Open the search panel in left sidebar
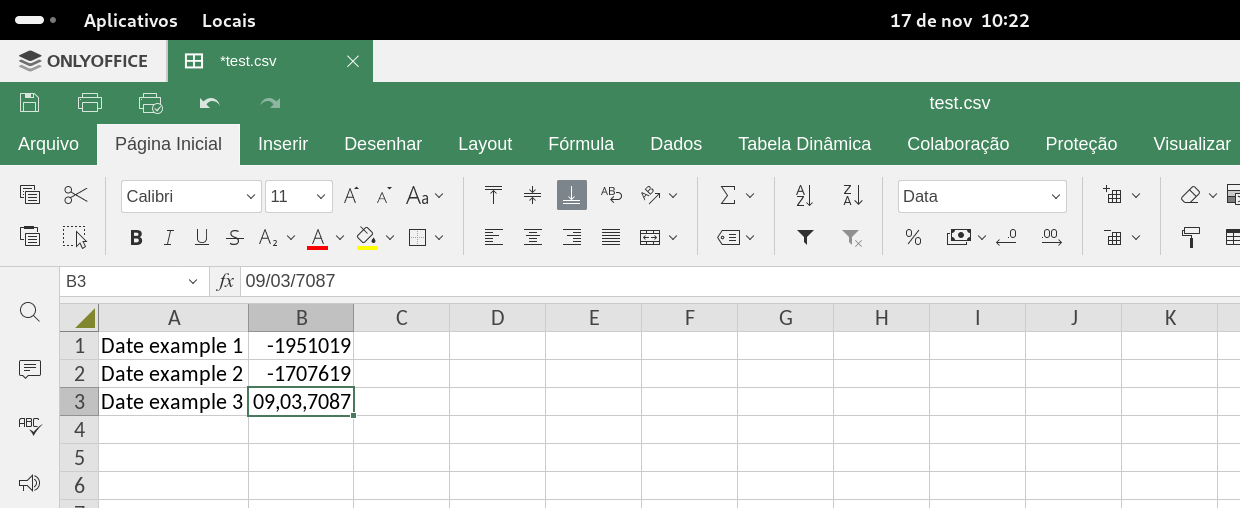1240x508 pixels. (30, 312)
